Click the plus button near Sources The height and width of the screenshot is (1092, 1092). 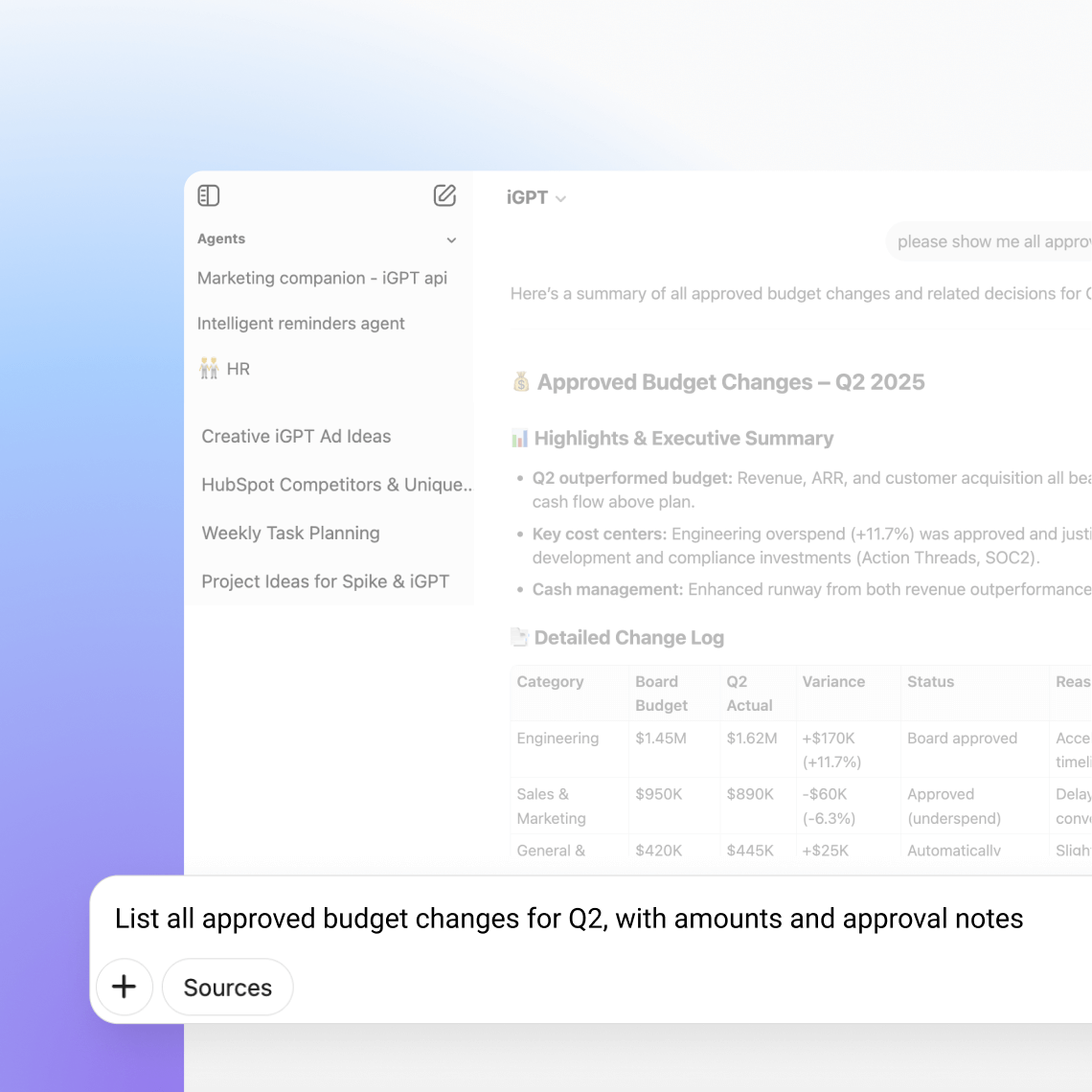(x=125, y=987)
